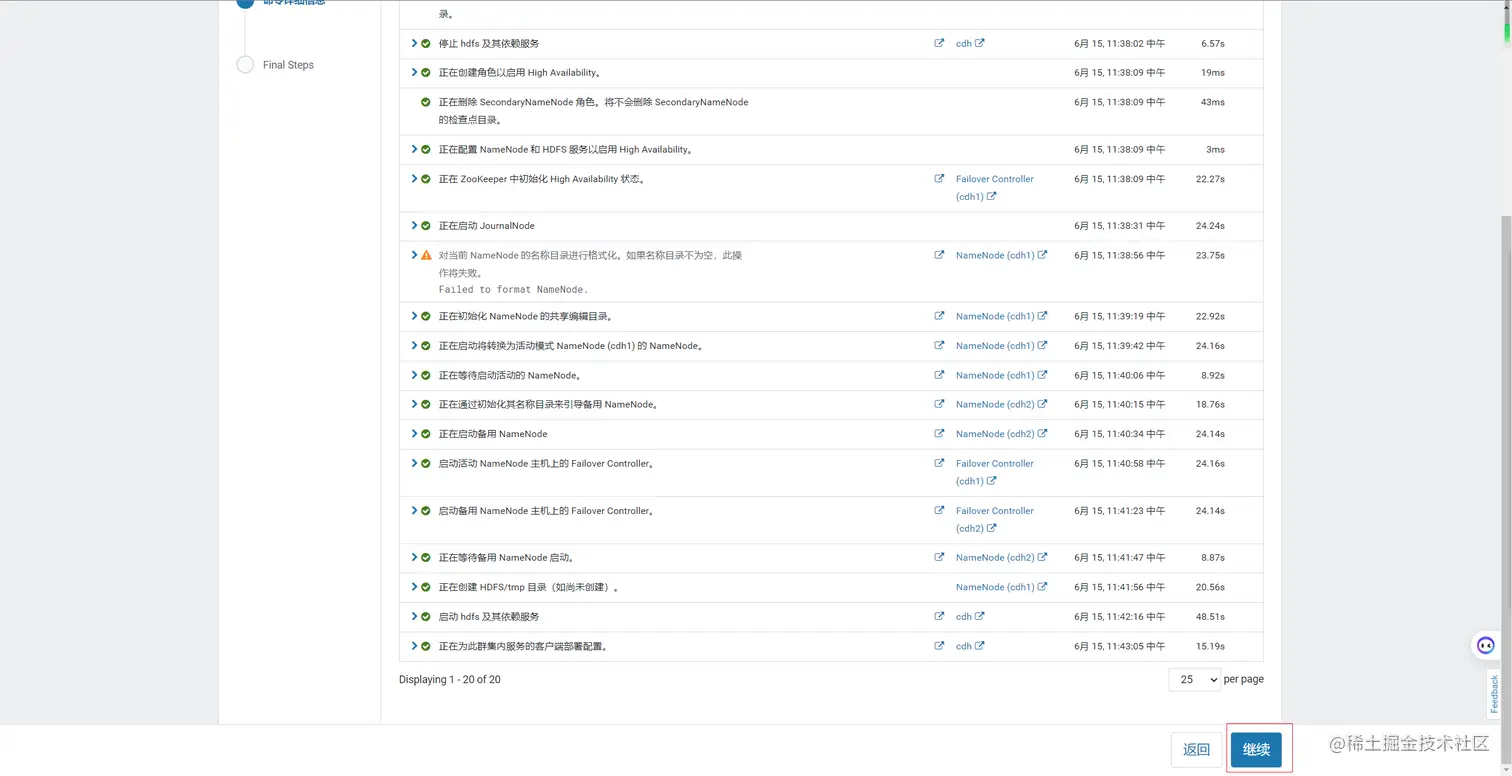Open the assistant chat bubble icon
The image size is (1512, 776).
tap(1486, 645)
